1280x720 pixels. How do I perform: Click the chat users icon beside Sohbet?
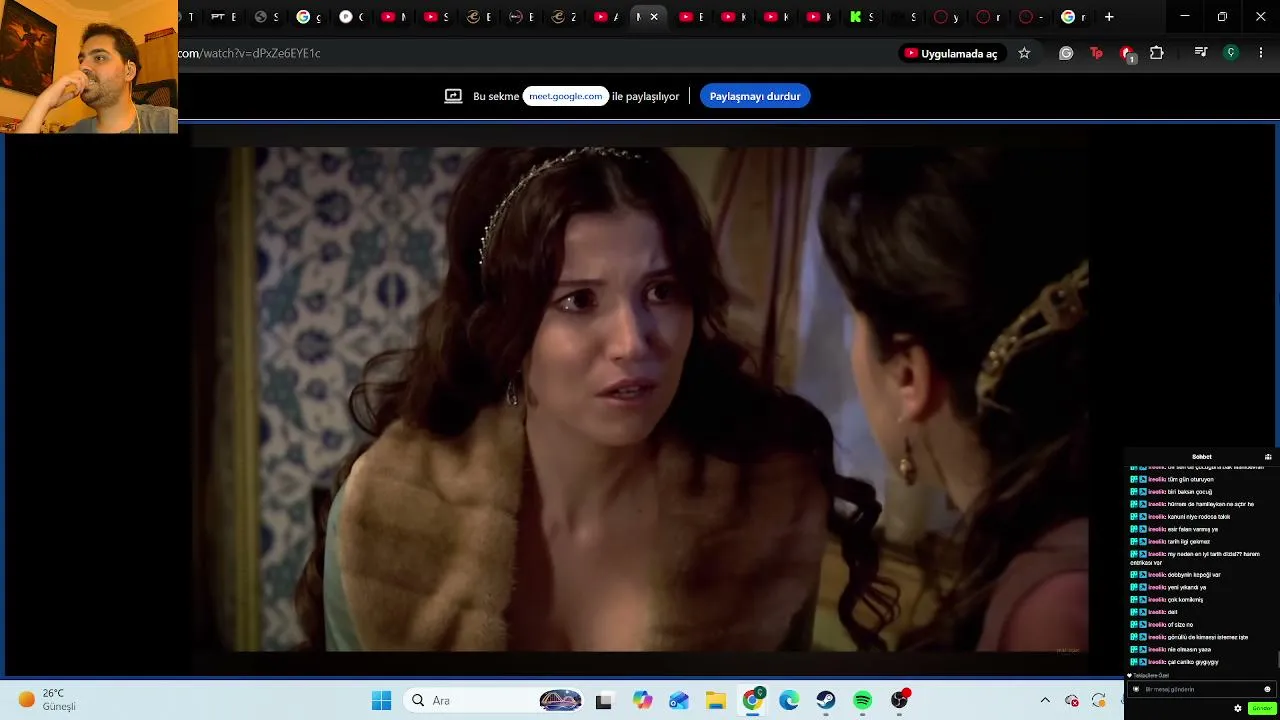1268,457
